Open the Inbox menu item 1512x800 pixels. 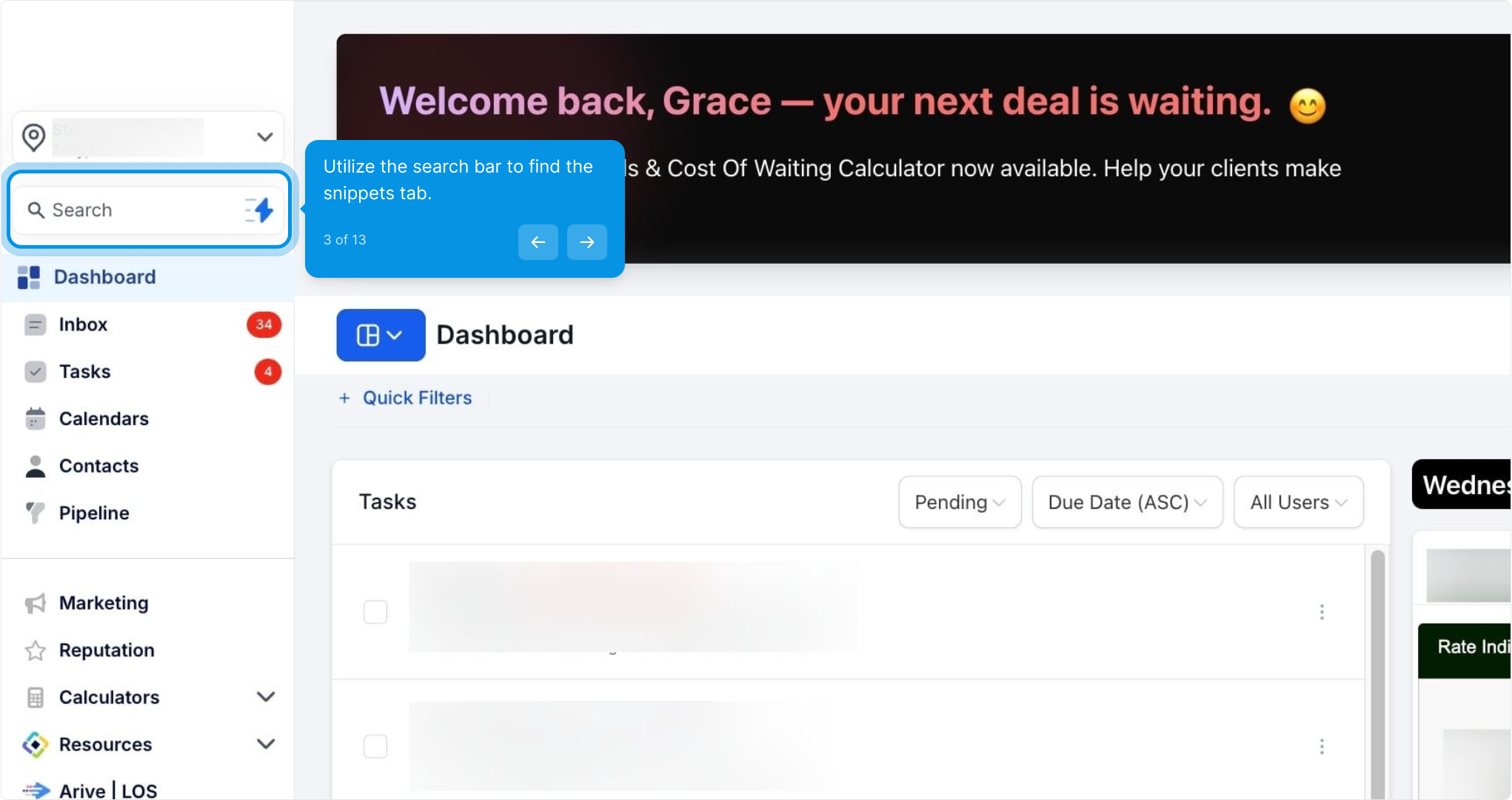[x=83, y=324]
